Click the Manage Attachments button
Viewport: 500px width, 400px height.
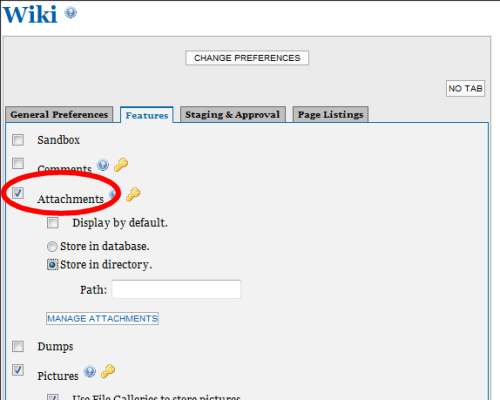coord(102,319)
